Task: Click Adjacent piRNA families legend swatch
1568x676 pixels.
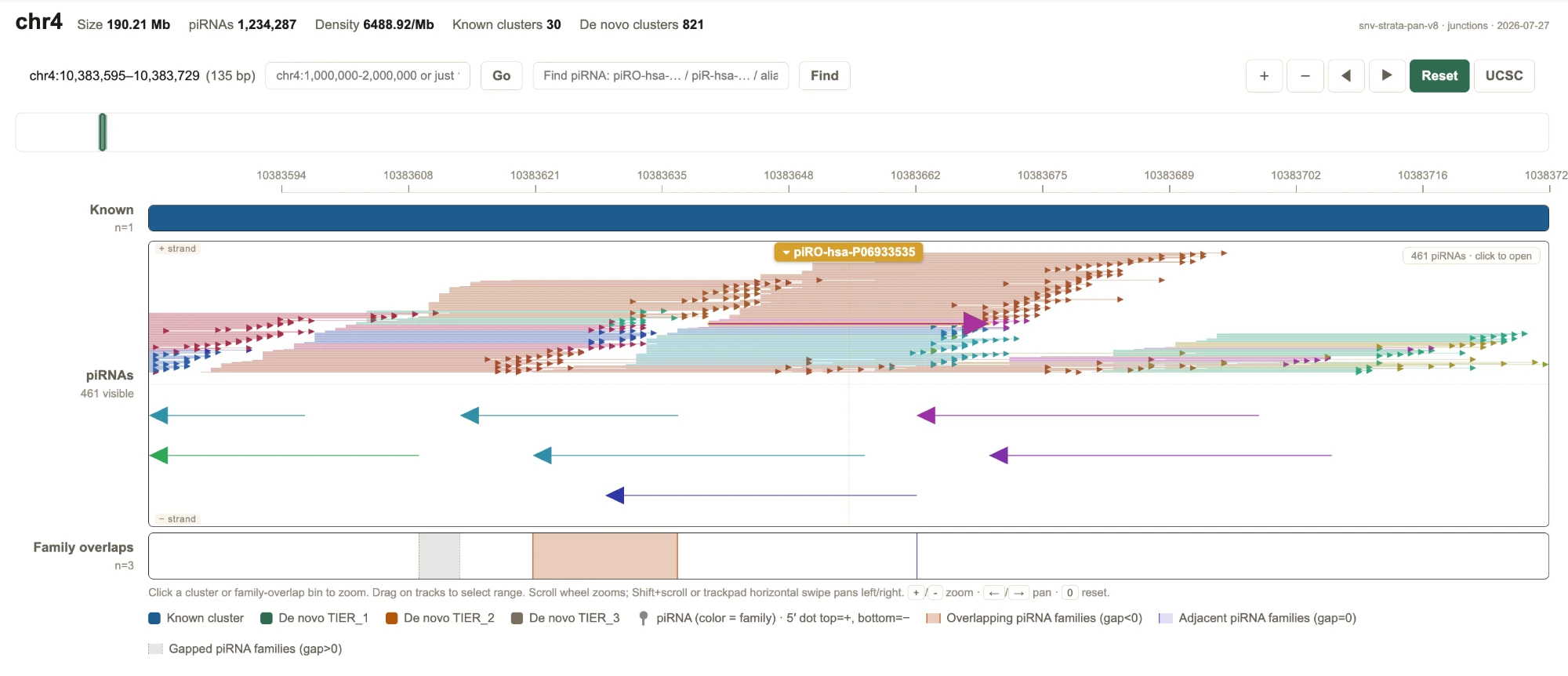Action: click(x=1166, y=618)
